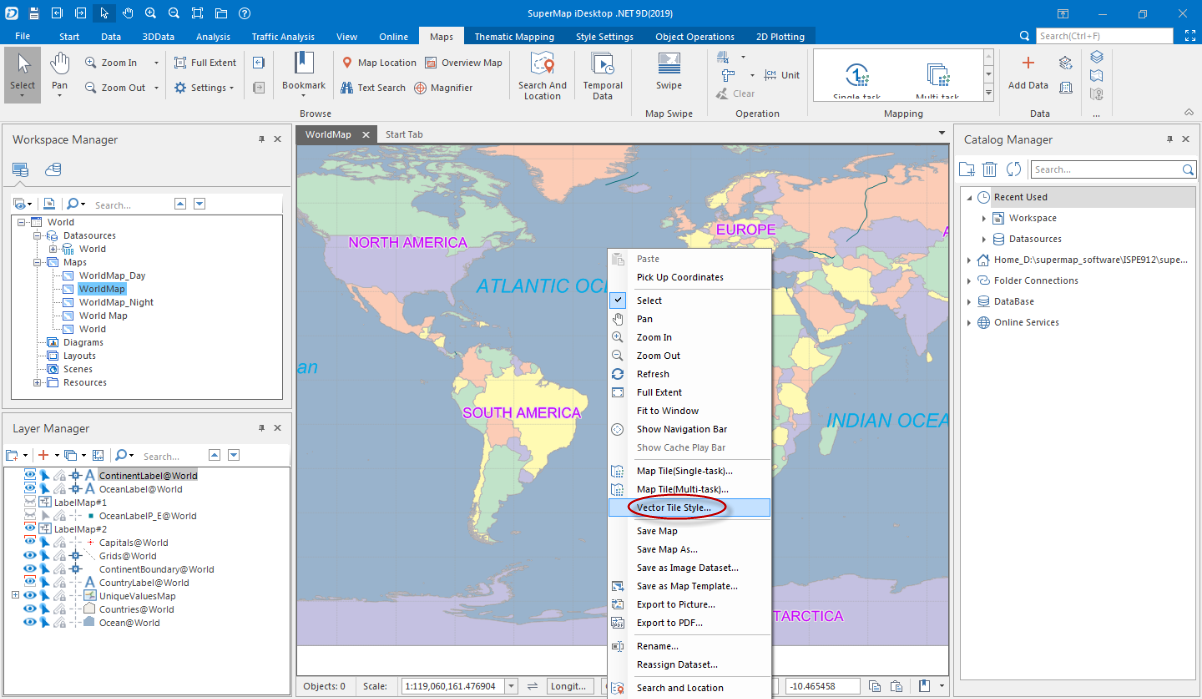Toggle visibility of Countries@World layer
The width and height of the screenshot is (1202, 699).
click(x=30, y=609)
